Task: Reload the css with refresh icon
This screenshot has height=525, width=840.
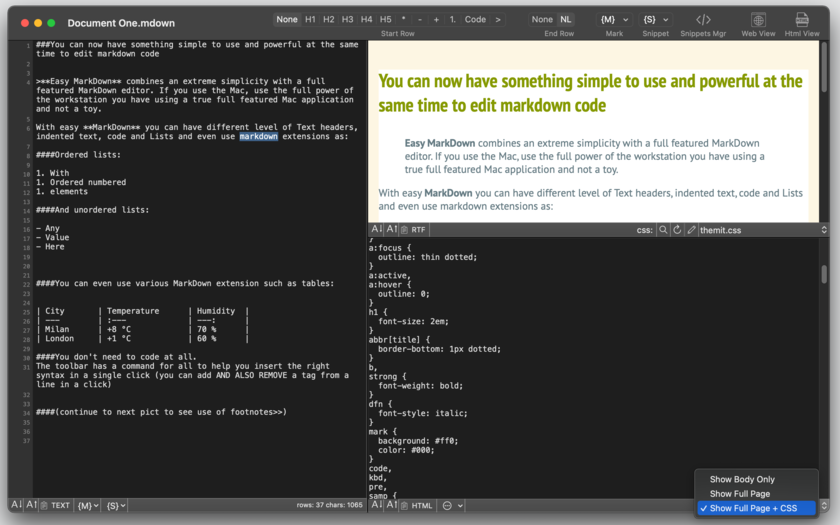Action: pyautogui.click(x=677, y=230)
